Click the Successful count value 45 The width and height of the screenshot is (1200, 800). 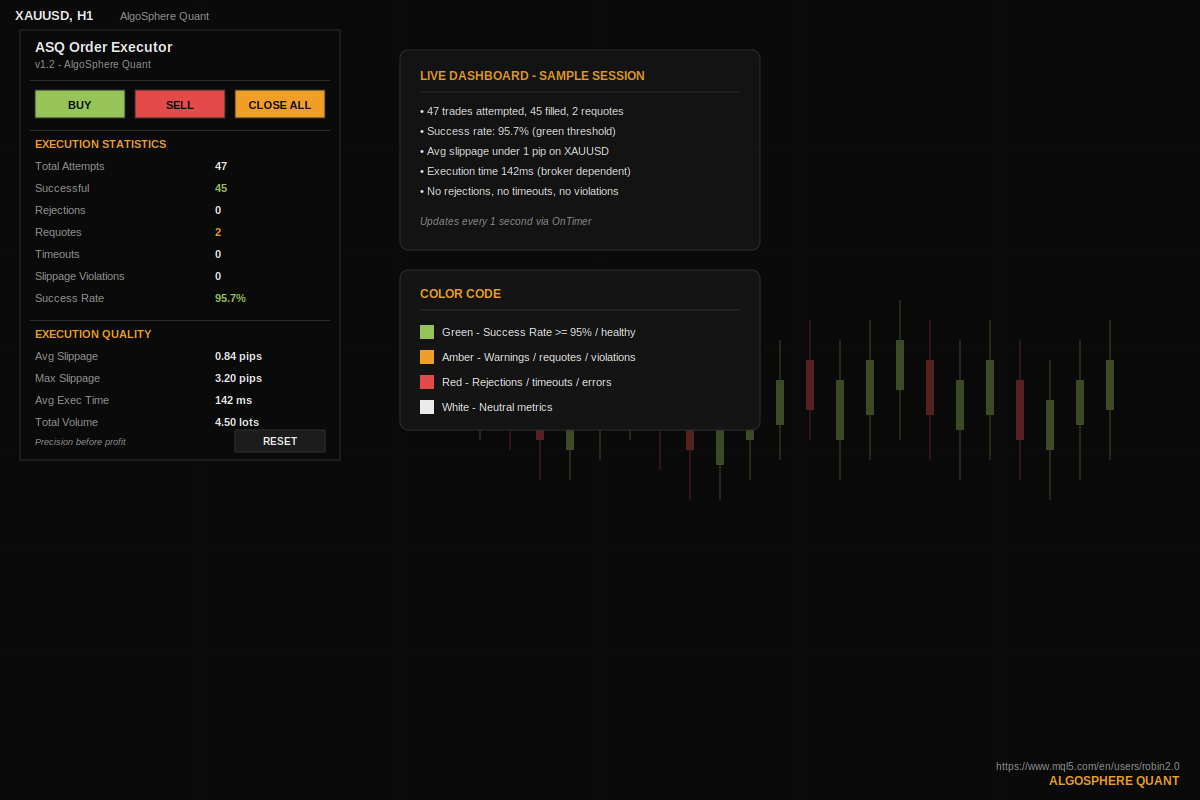click(221, 188)
